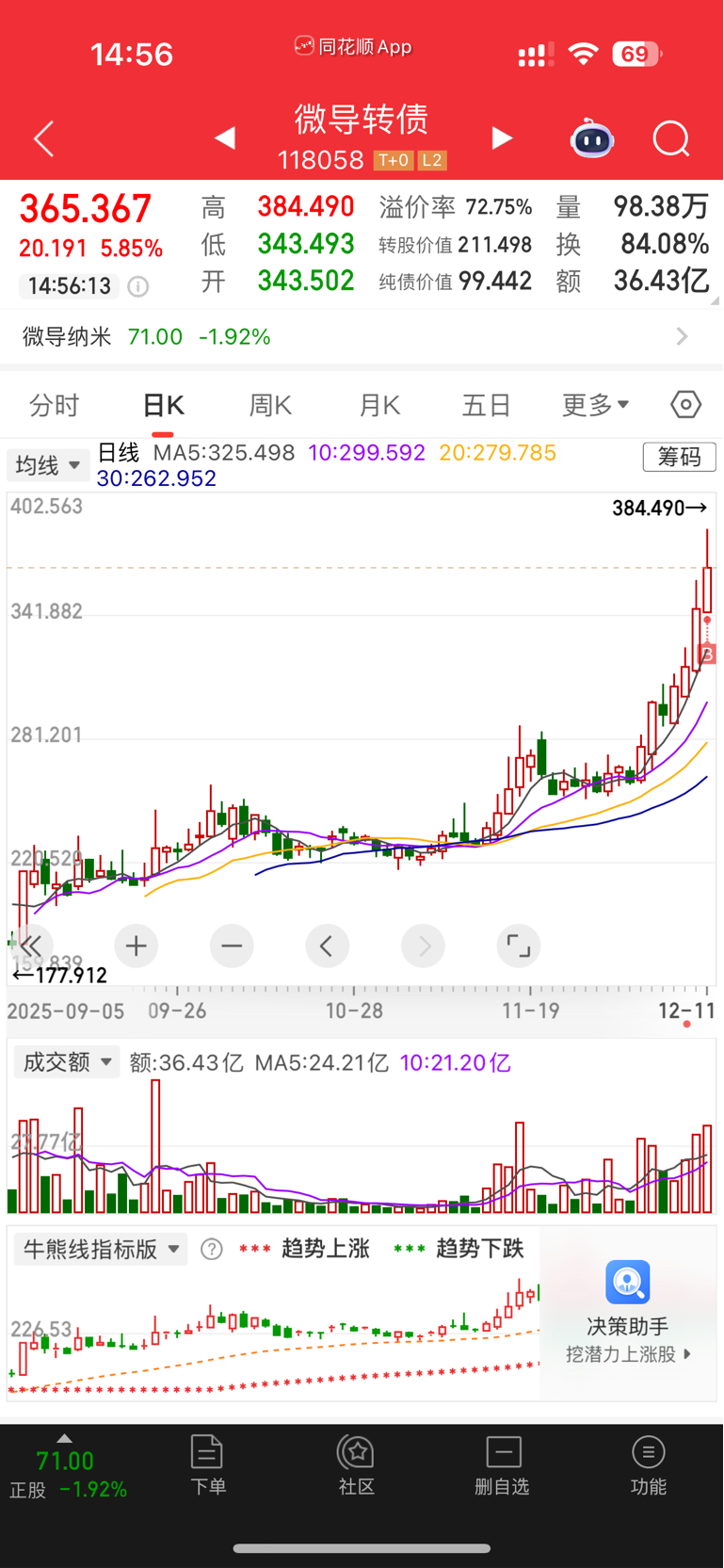Open the 均线 indicator dropdown
This screenshot has height=1568, width=724.
tap(48, 465)
